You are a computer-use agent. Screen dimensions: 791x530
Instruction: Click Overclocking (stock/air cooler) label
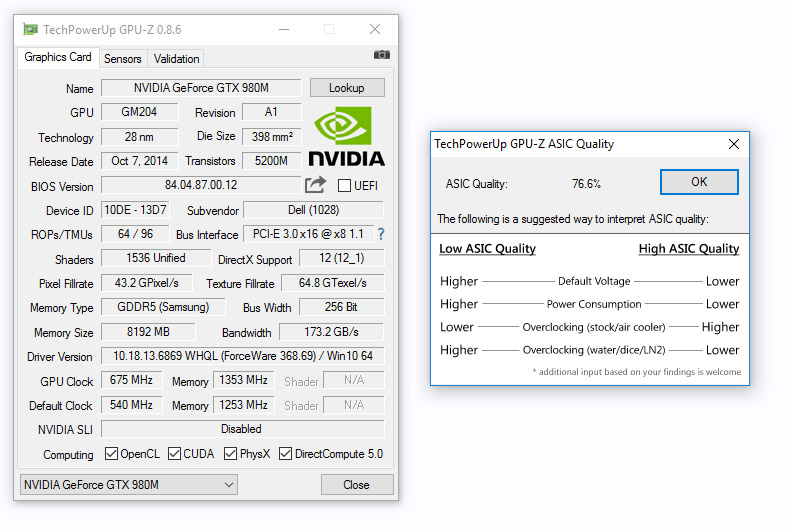[x=594, y=327]
